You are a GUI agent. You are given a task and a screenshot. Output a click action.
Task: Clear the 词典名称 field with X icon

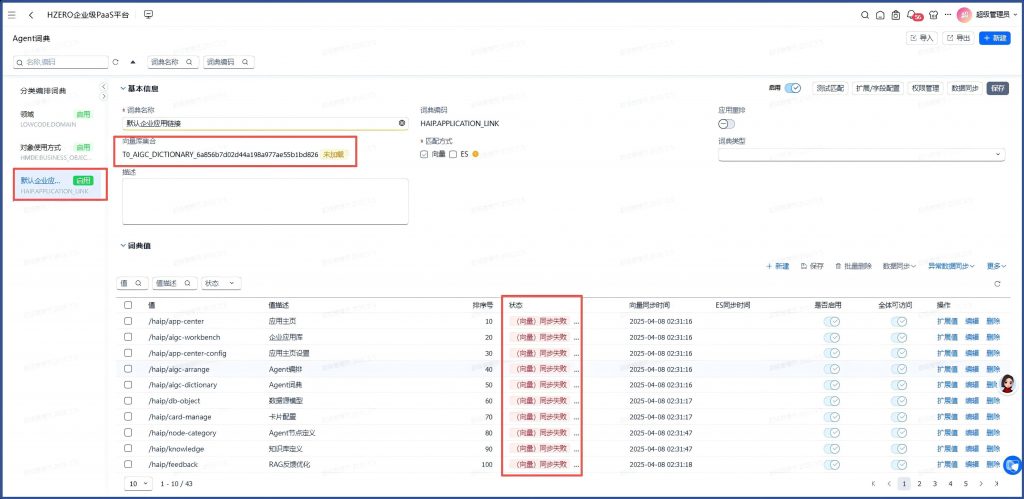pyautogui.click(x=402, y=123)
